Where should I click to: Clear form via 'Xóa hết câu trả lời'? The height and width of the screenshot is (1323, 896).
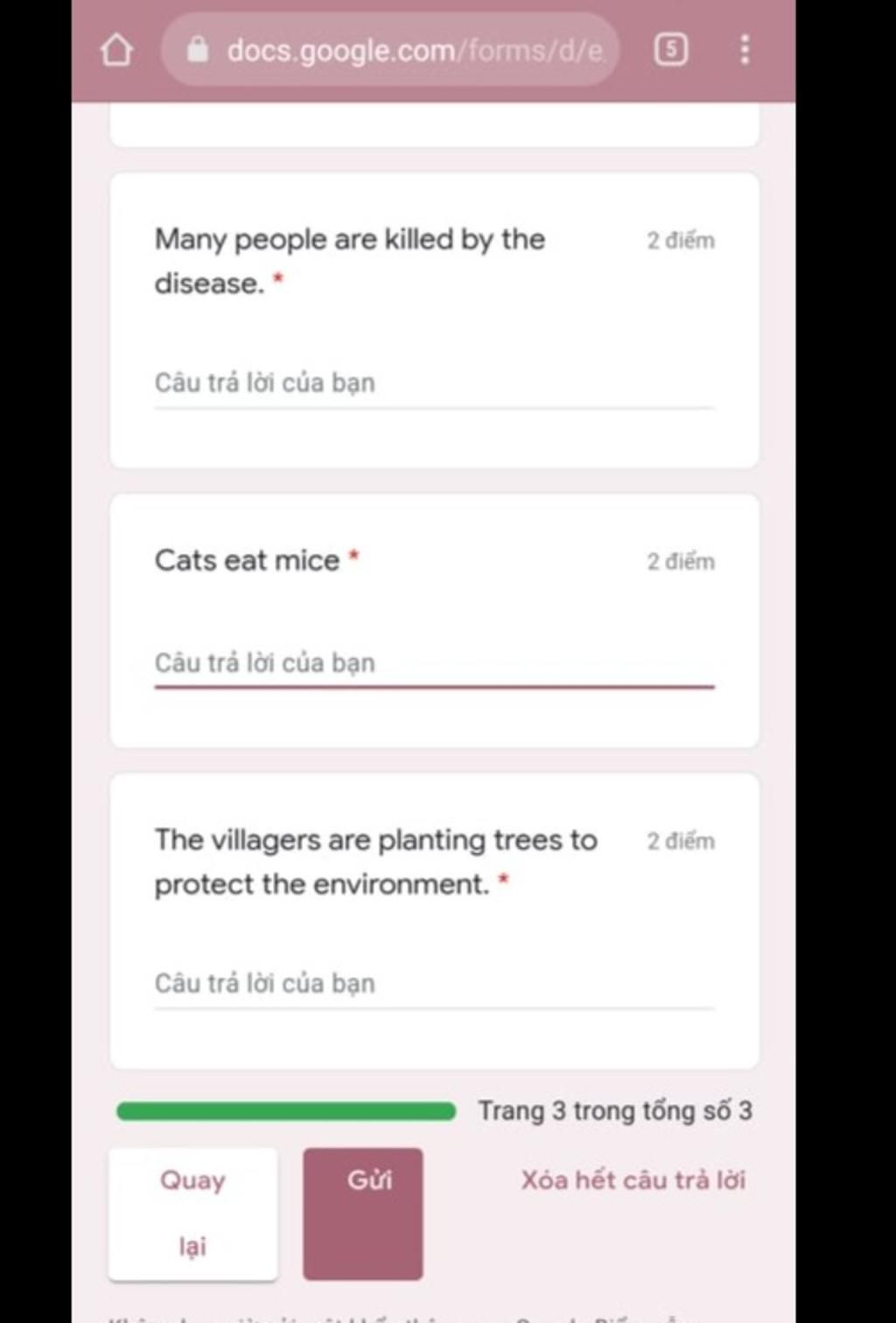click(633, 1180)
